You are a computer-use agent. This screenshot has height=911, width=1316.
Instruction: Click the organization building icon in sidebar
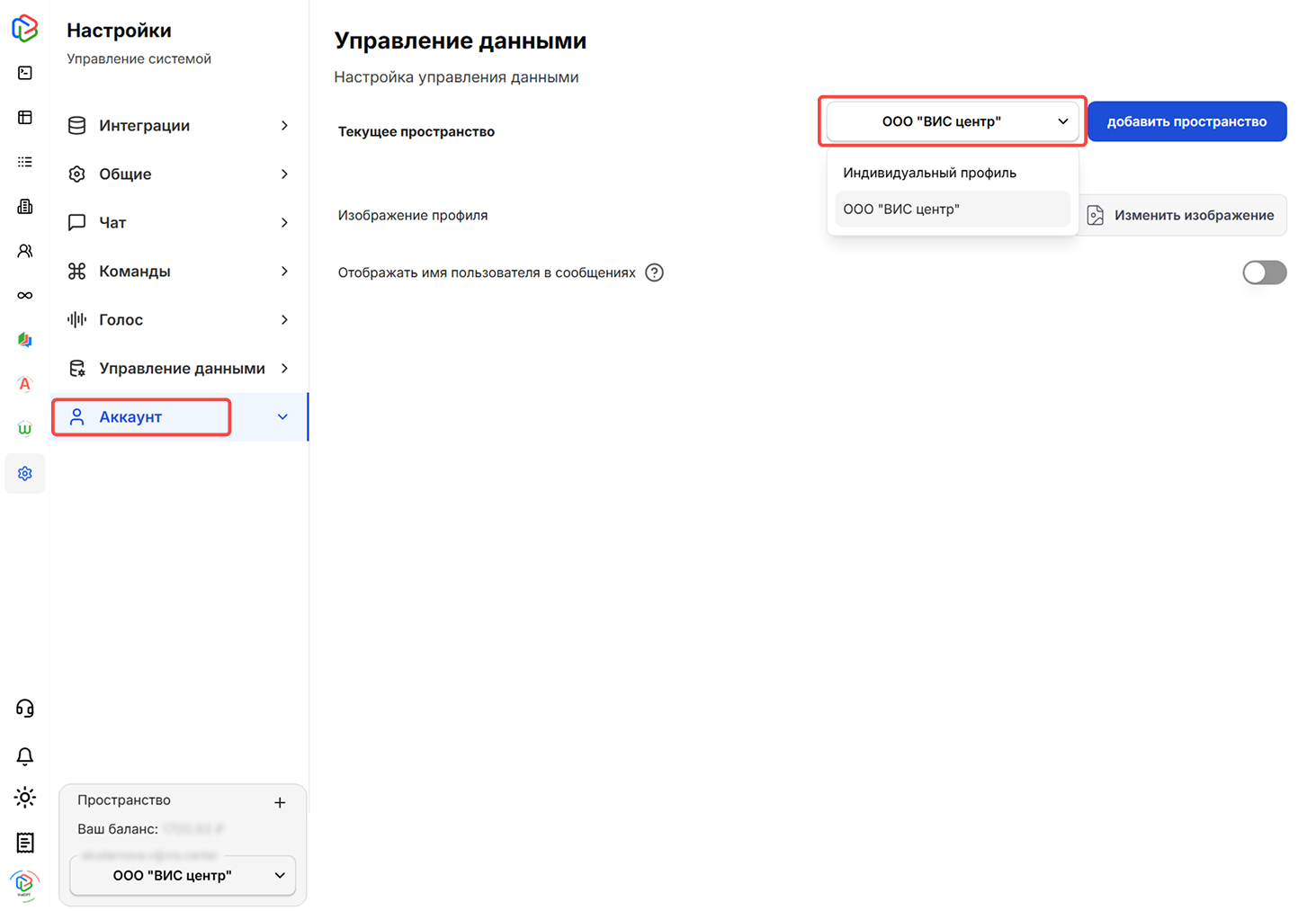24,206
